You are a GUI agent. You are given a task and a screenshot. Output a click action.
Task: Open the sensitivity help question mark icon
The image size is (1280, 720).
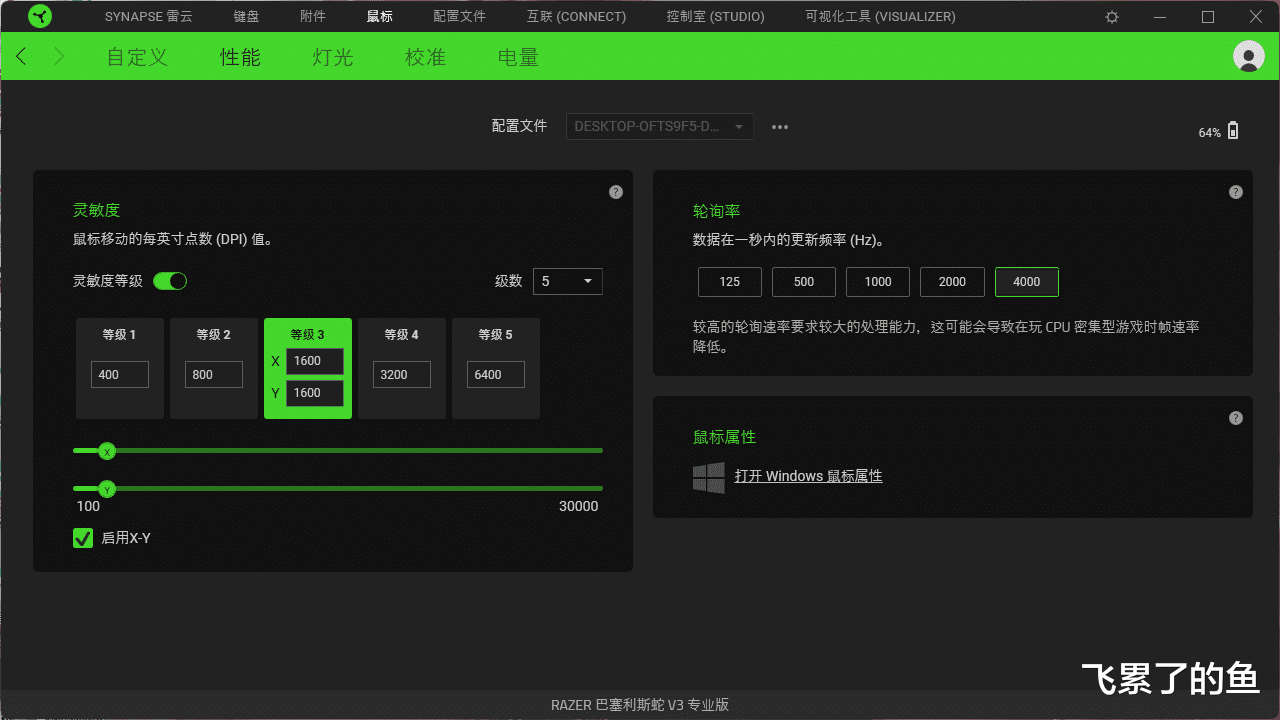[616, 191]
